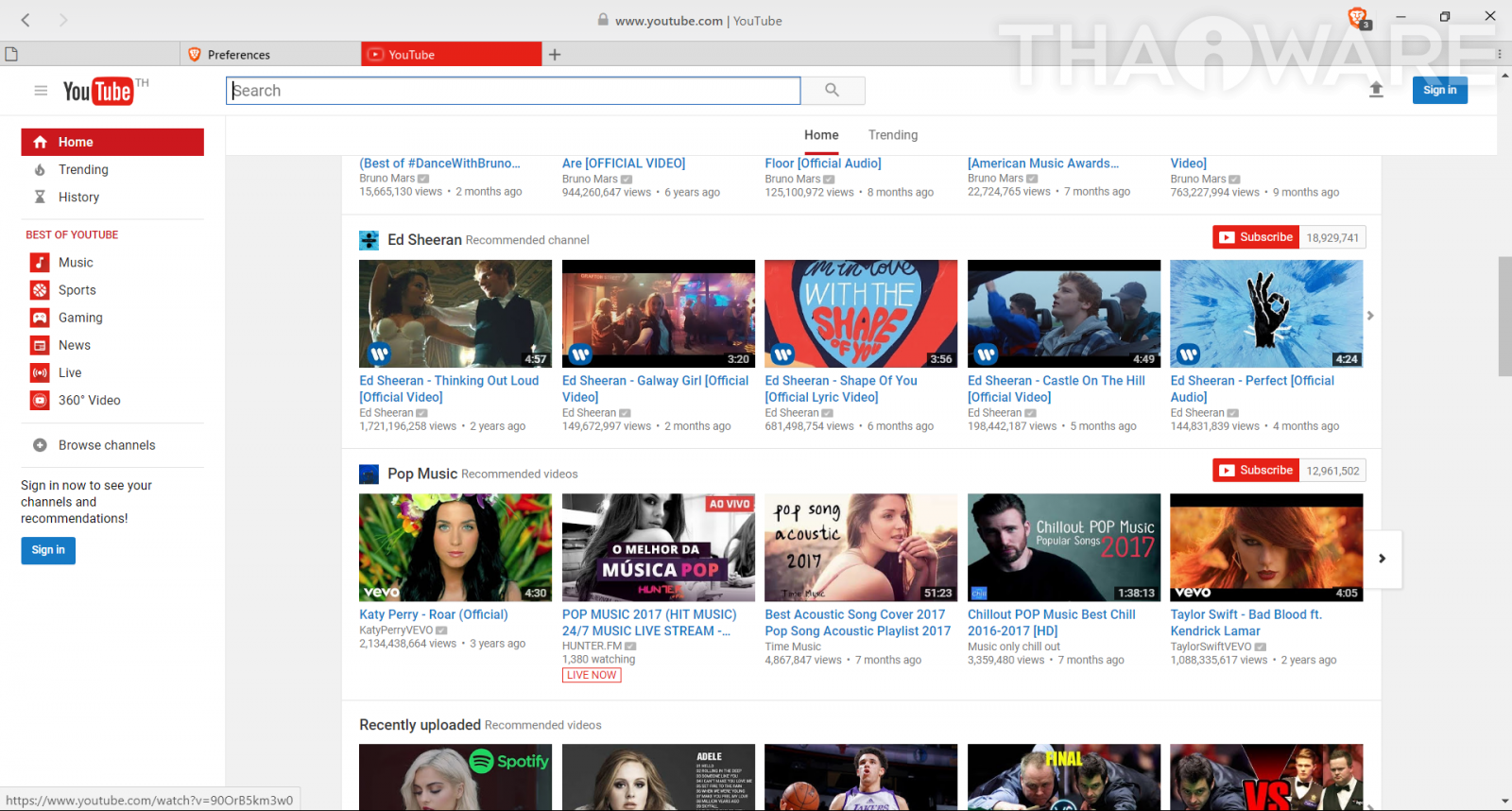Image resolution: width=1512 pixels, height=811 pixels.
Task: Open the Perfect official audio thumbnail
Action: (x=1266, y=314)
